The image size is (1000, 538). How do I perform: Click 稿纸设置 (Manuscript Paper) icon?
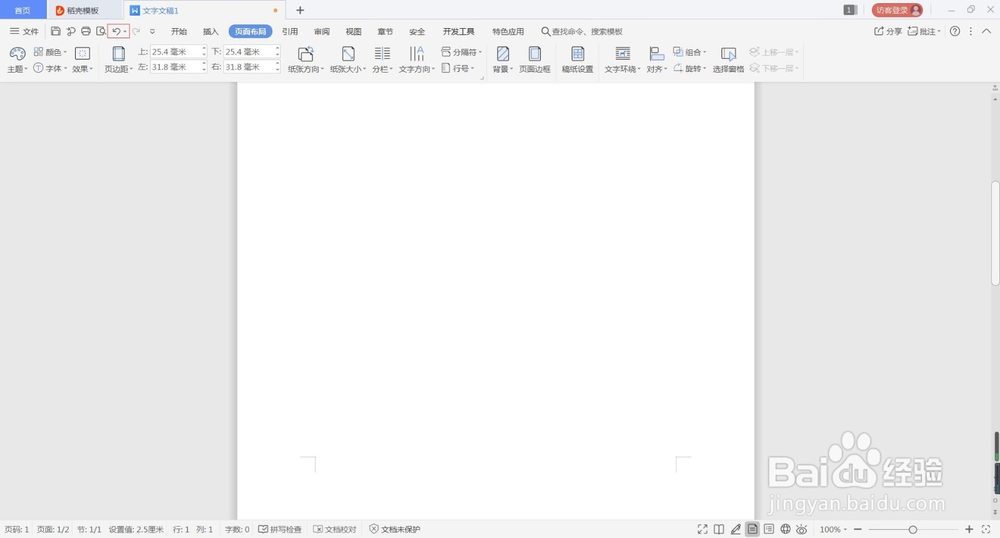click(x=577, y=60)
